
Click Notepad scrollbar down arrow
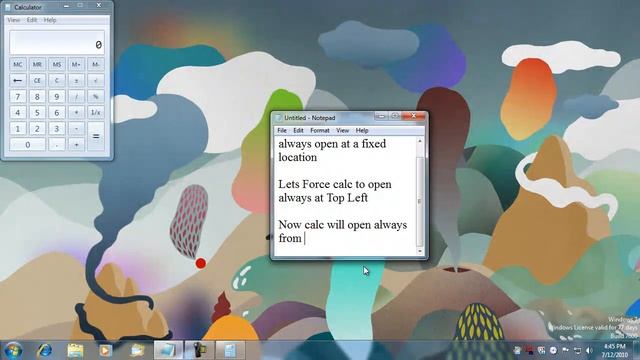tap(420, 251)
